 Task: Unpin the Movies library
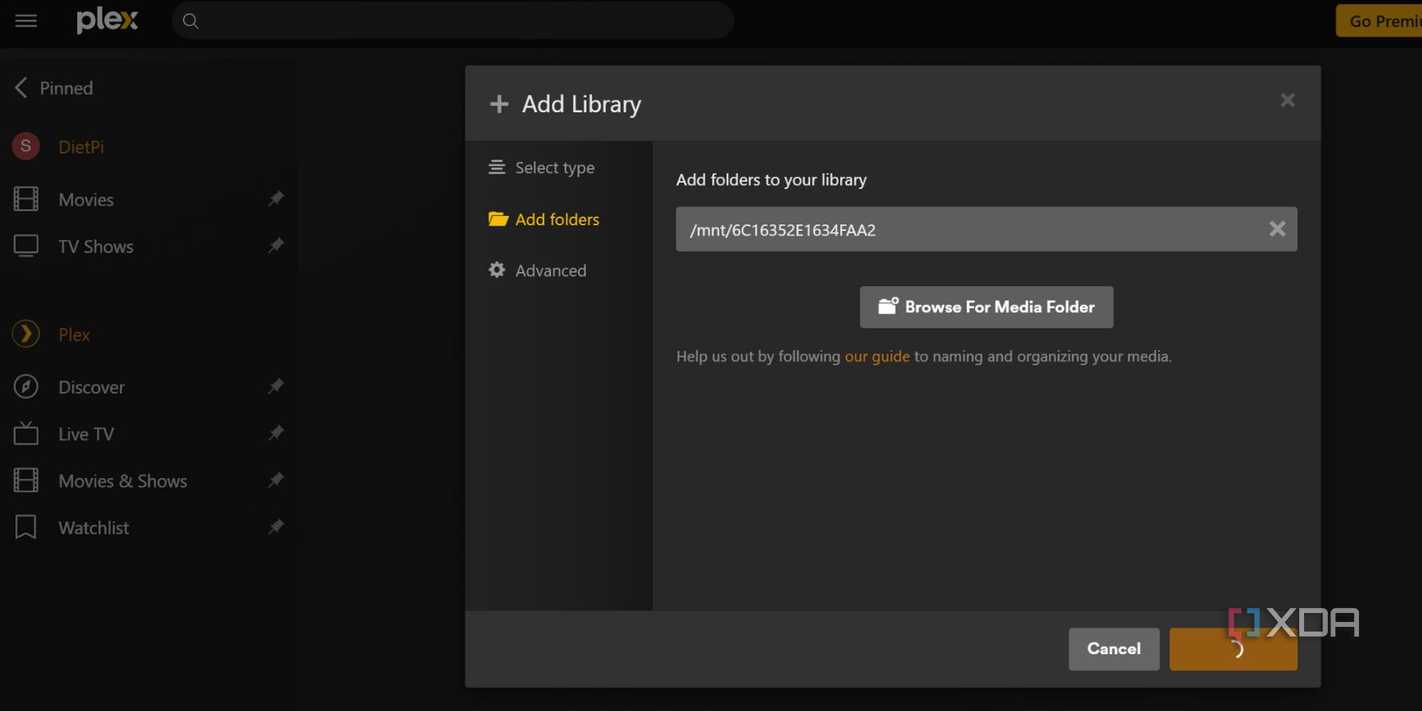276,199
